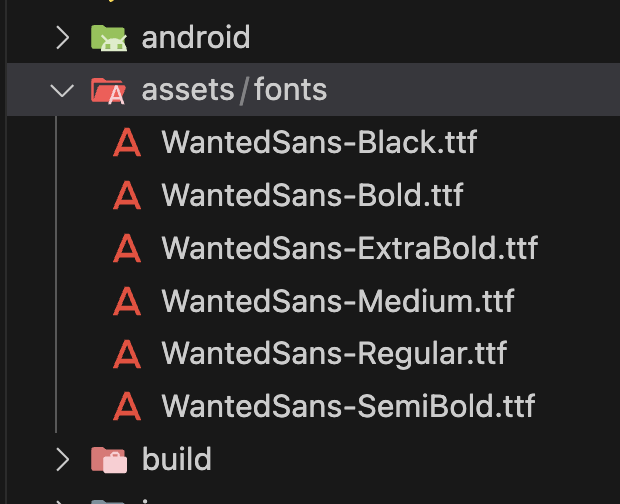620x504 pixels.
Task: Click the font icon beside WantedSans-Bold.ttf
Action: (127, 195)
